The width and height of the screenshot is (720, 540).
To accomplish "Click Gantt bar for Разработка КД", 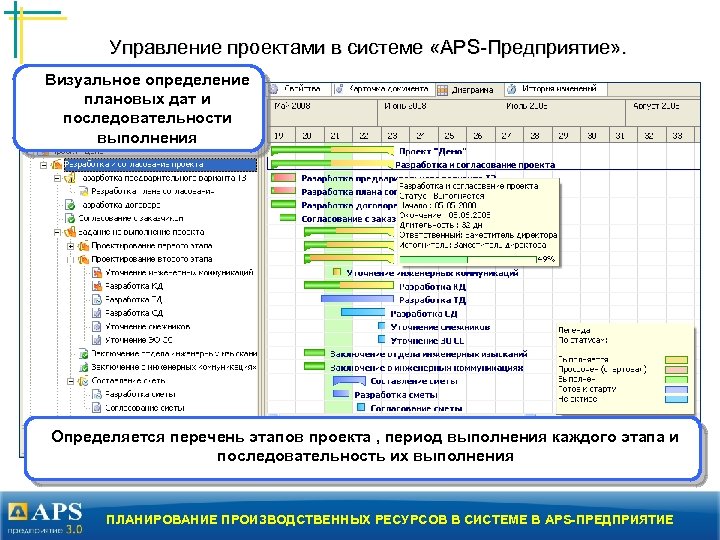I will [x=349, y=286].
